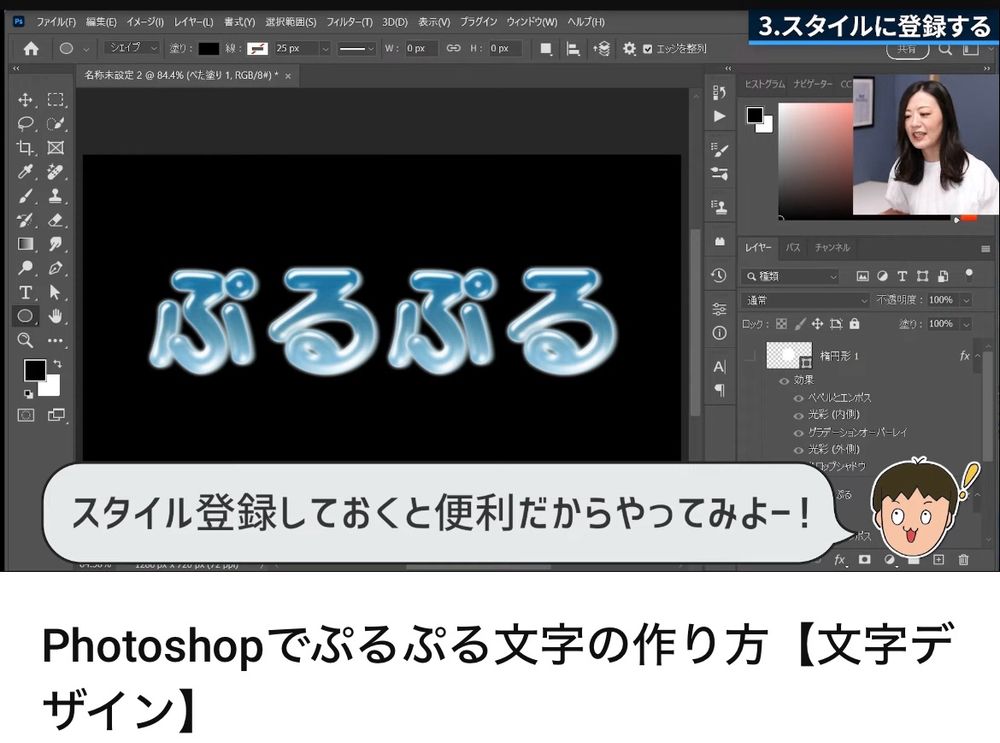
Task: Open the fill 100% dropdown
Action: point(967,324)
